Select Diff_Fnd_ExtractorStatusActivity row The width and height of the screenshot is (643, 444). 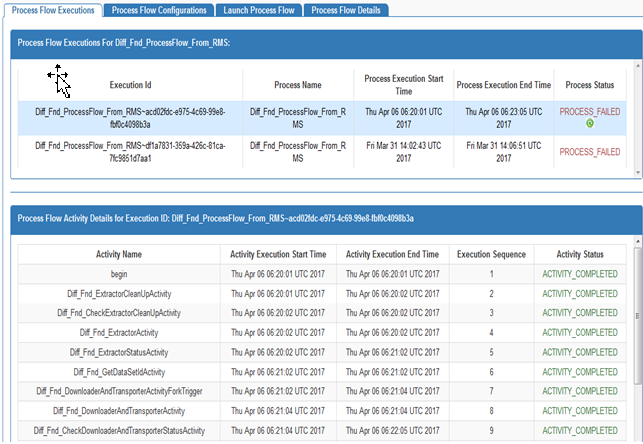[x=322, y=352]
